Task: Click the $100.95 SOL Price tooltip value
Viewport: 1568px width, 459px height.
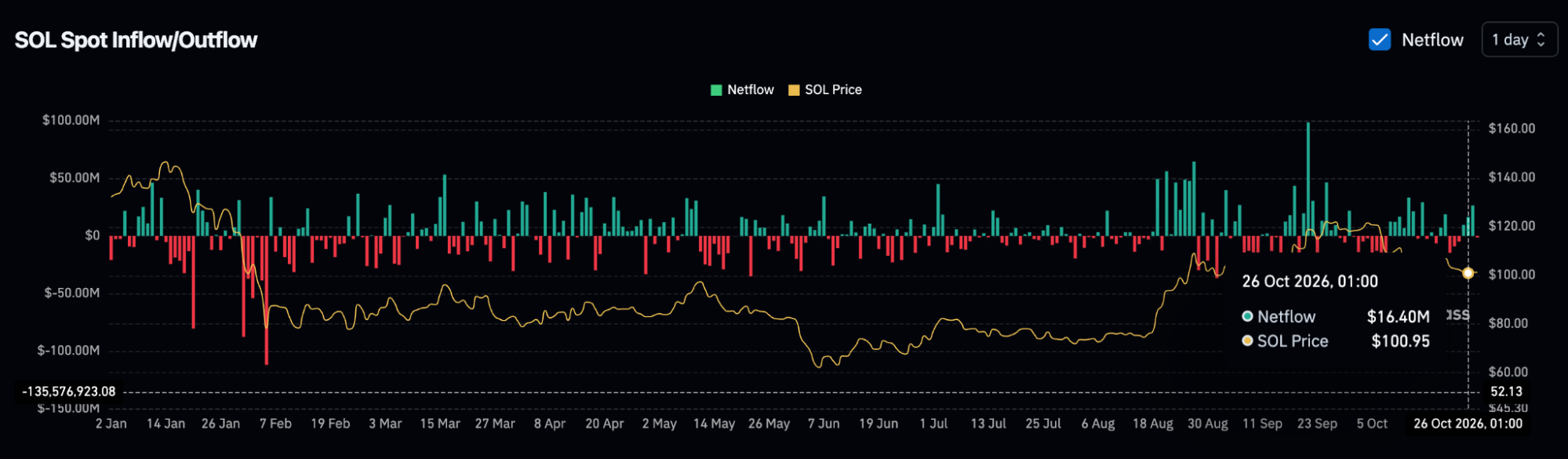Action: click(x=1400, y=341)
